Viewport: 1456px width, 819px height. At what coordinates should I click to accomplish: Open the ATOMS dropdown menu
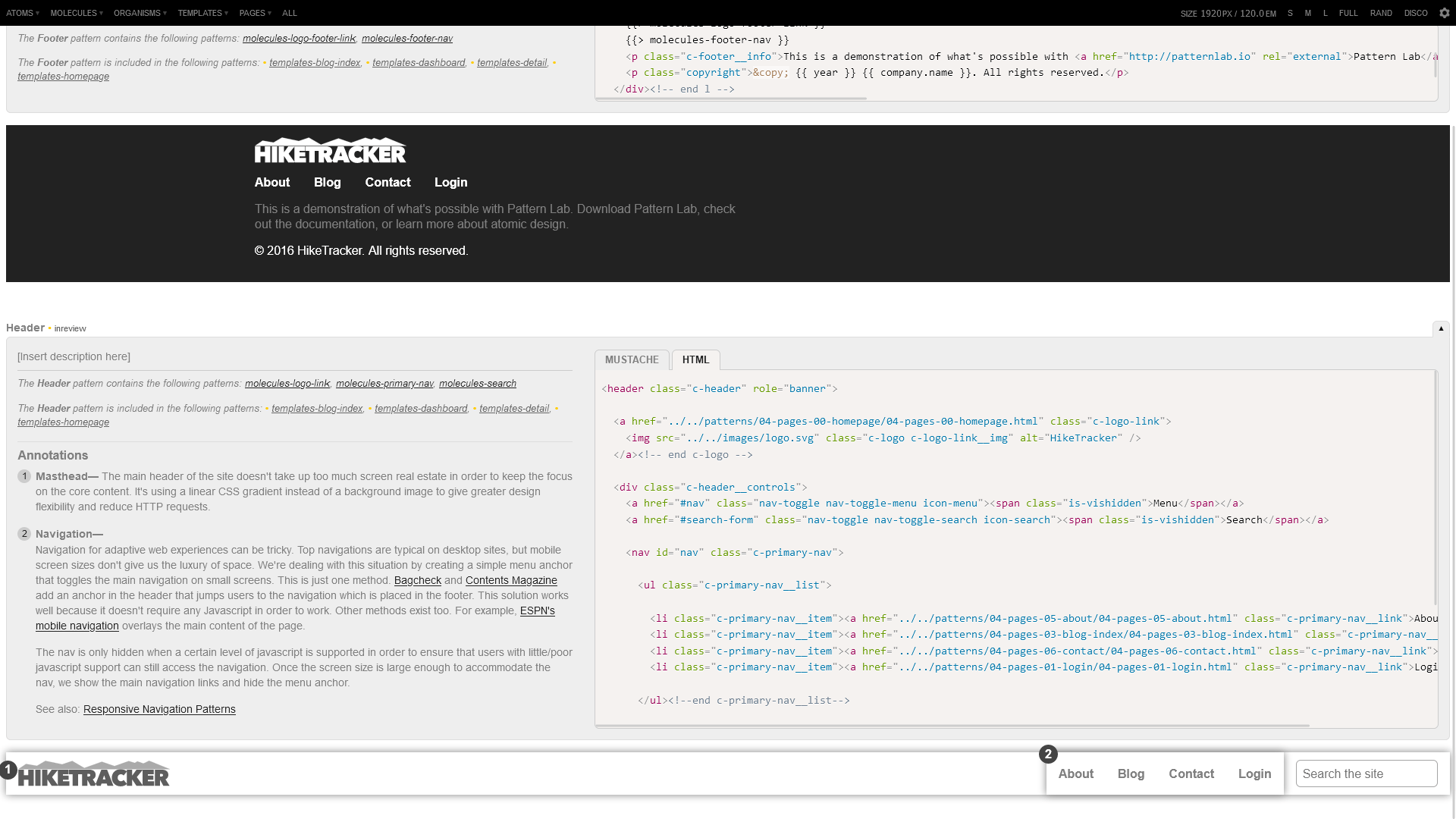(x=21, y=13)
